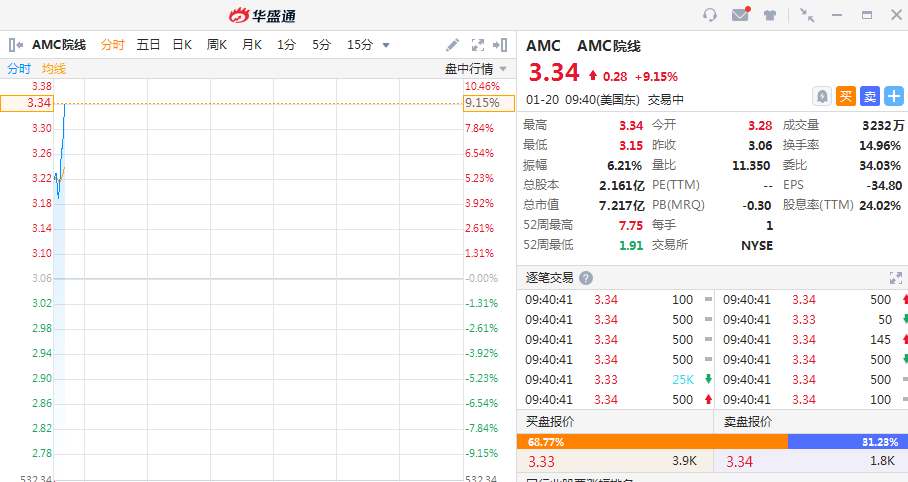The image size is (908, 482).
Task: Open customer service headset icon
Action: (x=710, y=15)
